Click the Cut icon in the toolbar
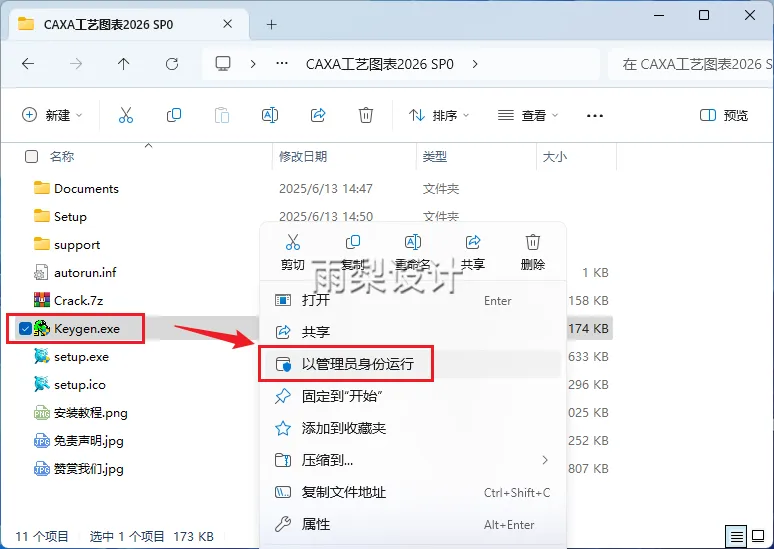The height and width of the screenshot is (549, 774). tap(125, 116)
